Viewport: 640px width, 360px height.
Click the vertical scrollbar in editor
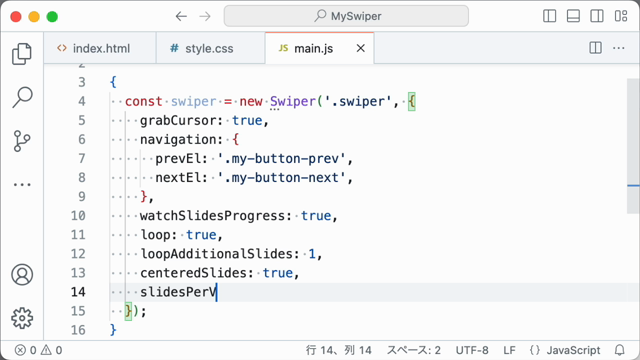(633, 146)
